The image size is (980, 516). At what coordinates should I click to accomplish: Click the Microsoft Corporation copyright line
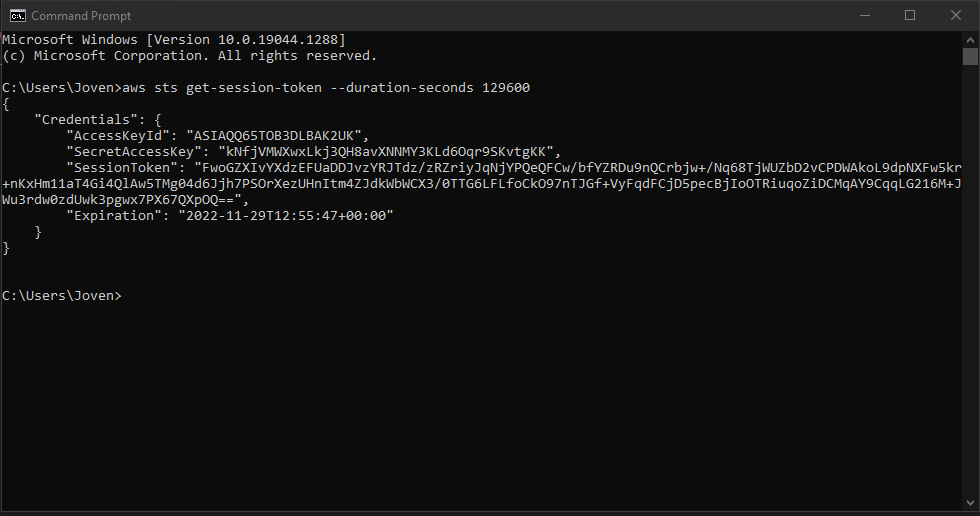(x=189, y=56)
